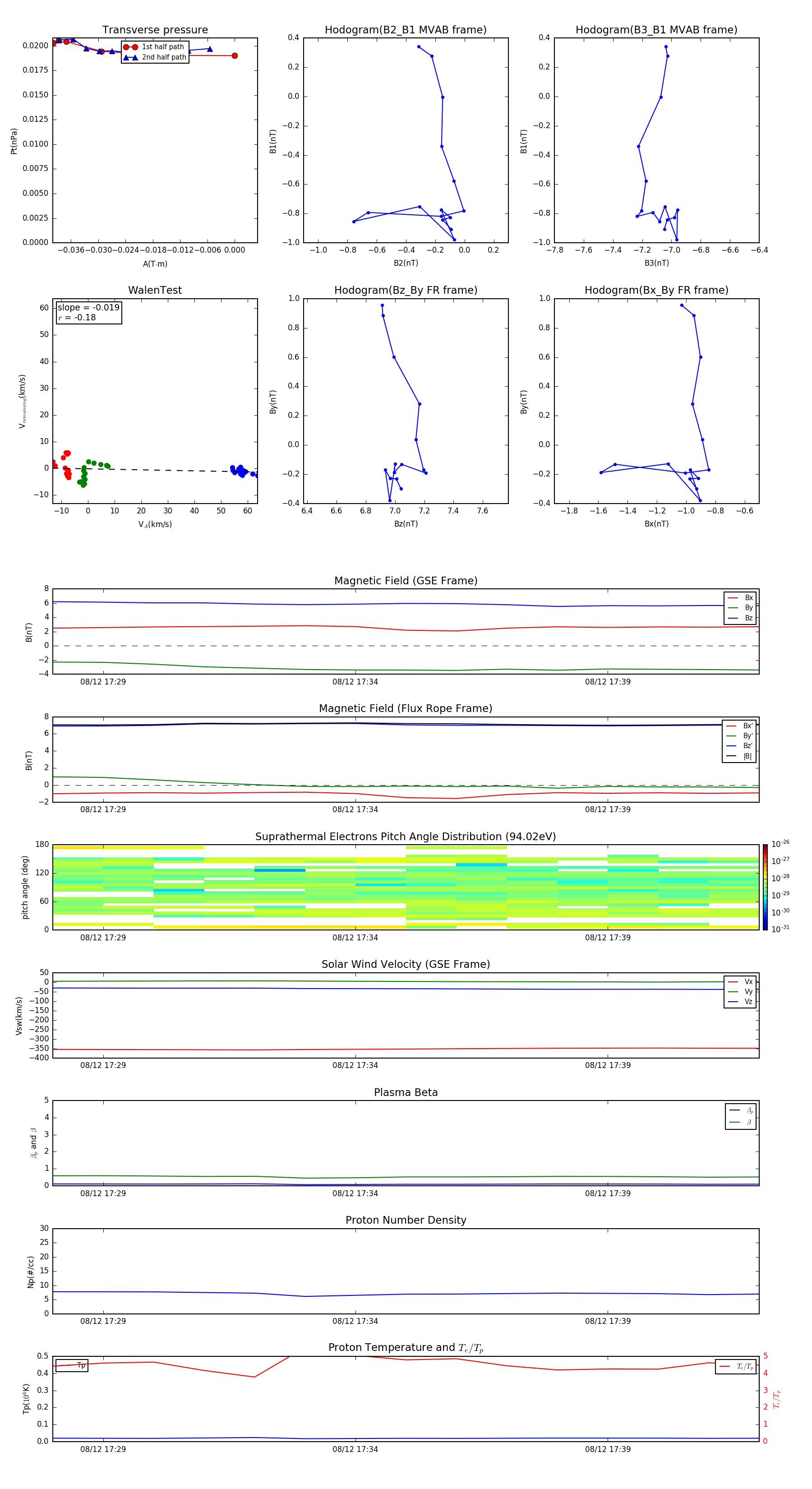Click the "Transverse pressure" plot title

pyautogui.click(x=155, y=30)
